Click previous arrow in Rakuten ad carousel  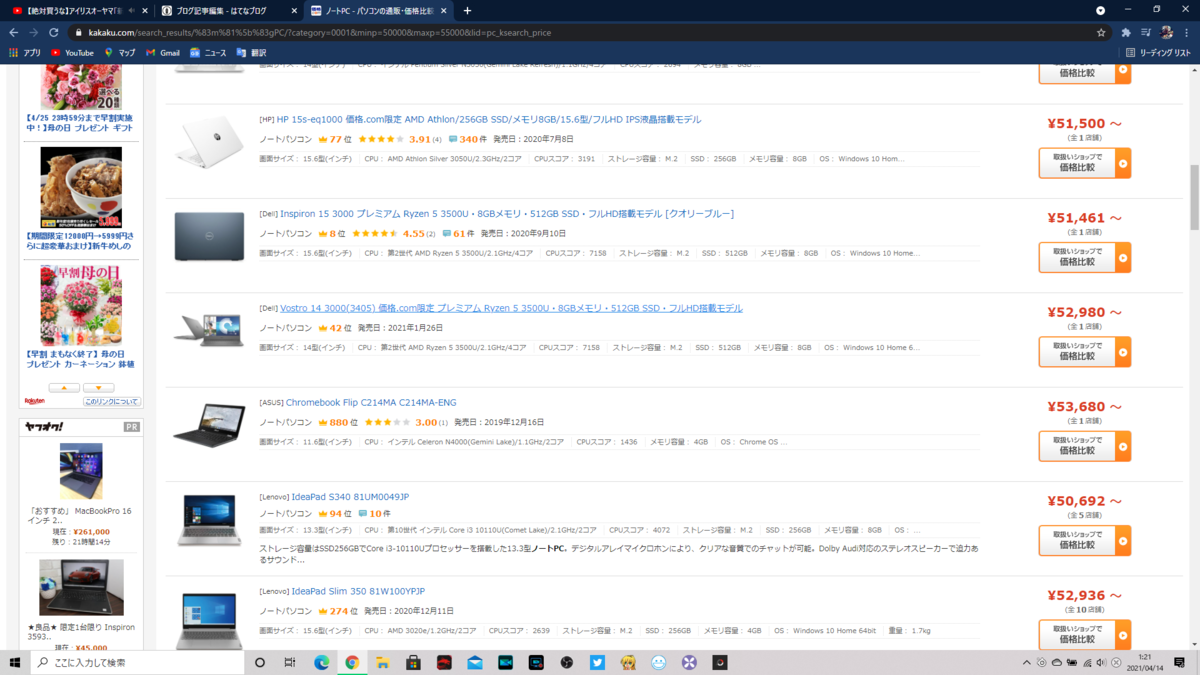coord(64,388)
